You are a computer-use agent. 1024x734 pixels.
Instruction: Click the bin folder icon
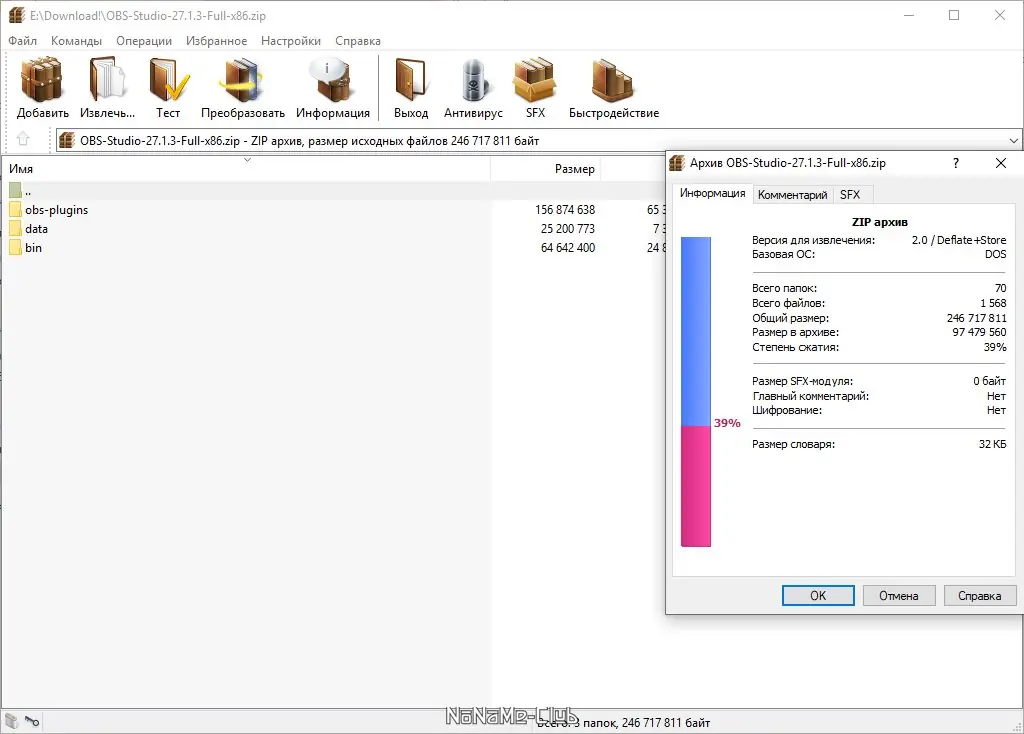16,247
